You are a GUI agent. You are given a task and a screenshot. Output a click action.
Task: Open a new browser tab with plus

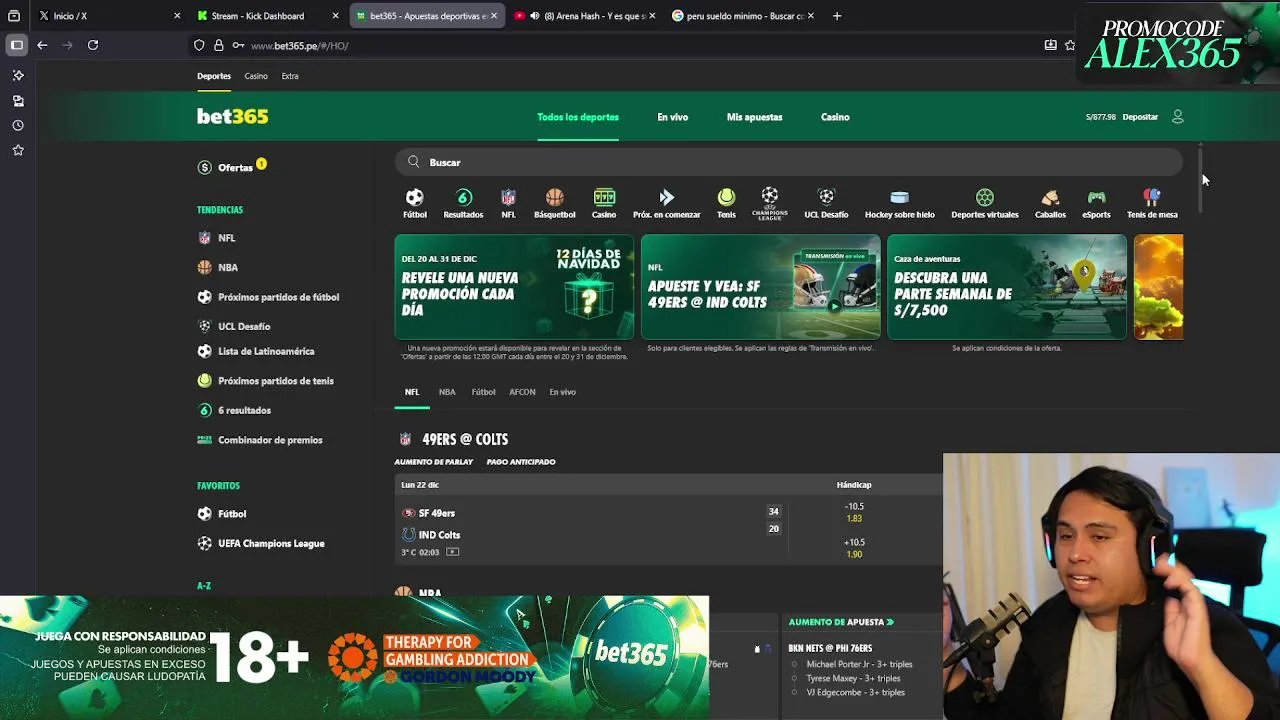837,16
